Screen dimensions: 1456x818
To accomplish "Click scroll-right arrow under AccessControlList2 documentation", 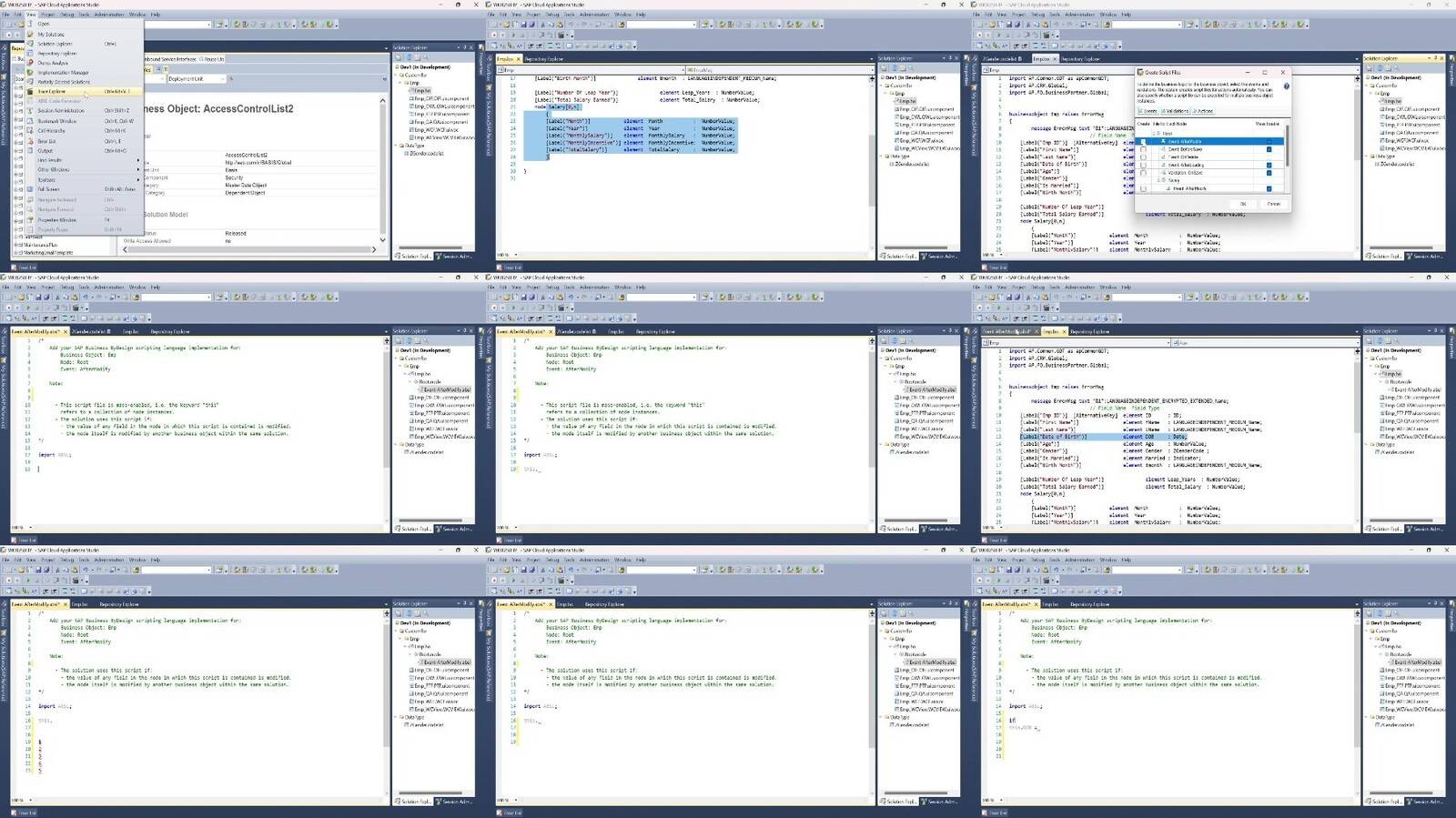I will tap(374, 248).
